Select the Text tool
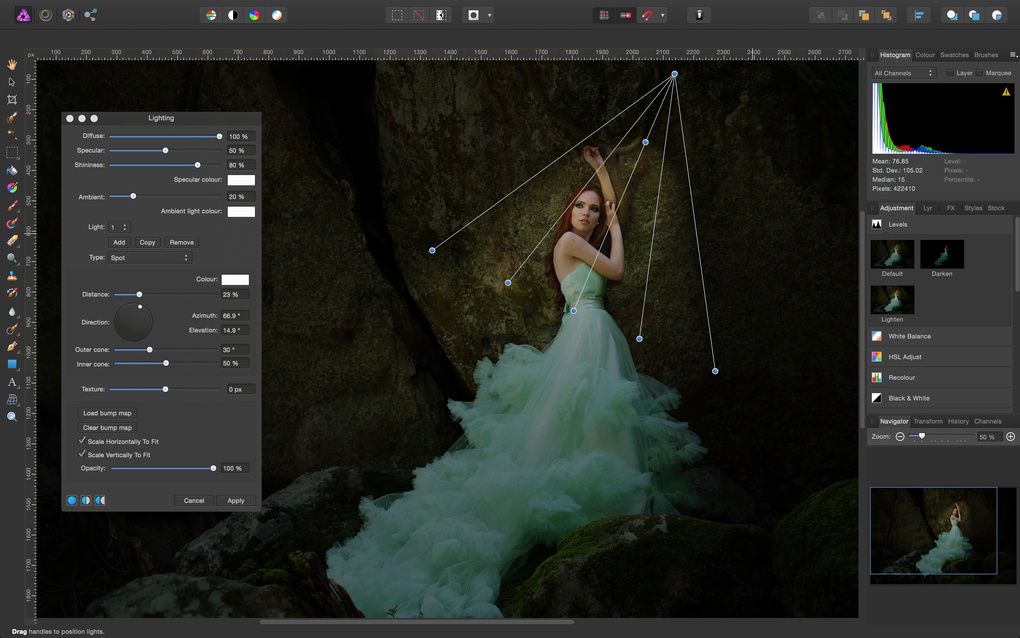This screenshot has height=638, width=1020. point(12,382)
